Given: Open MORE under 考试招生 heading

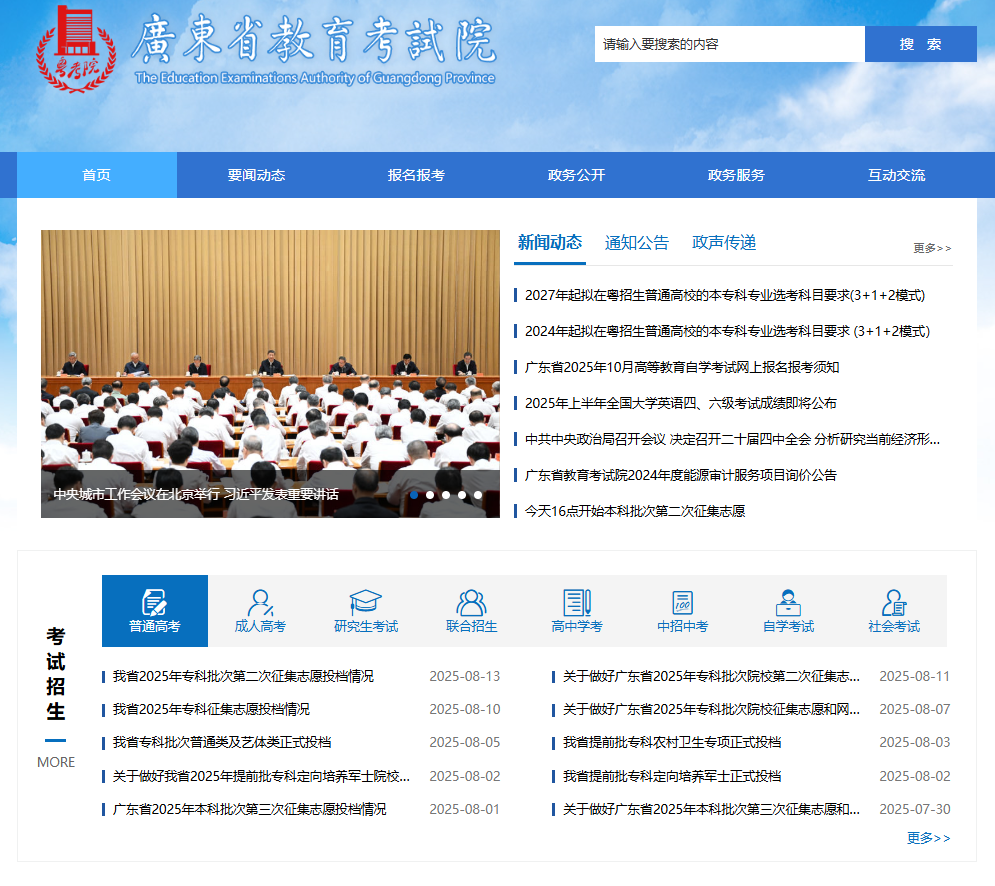Looking at the screenshot, I should point(56,762).
